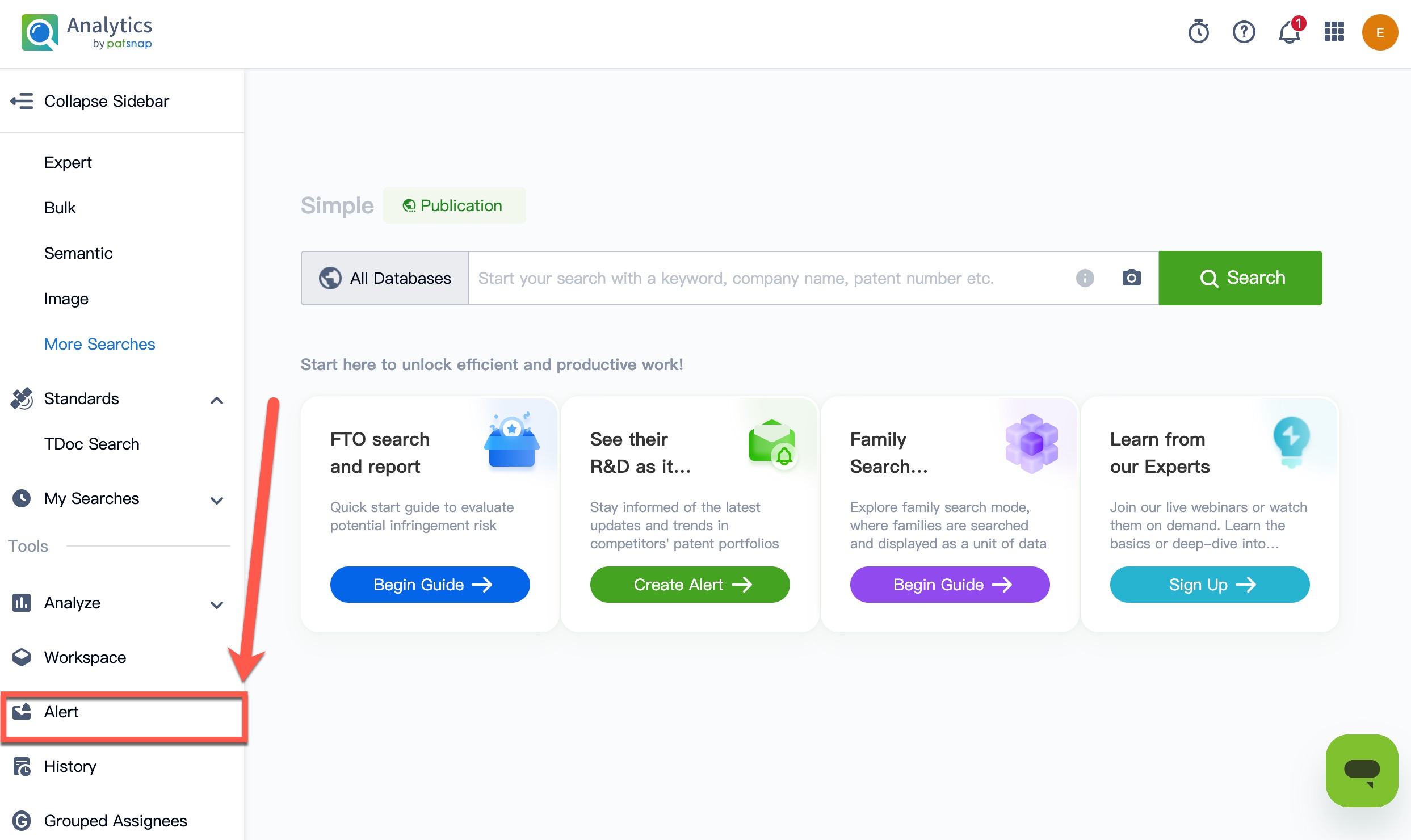
Task: Open the help question mark icon
Action: [1244, 32]
